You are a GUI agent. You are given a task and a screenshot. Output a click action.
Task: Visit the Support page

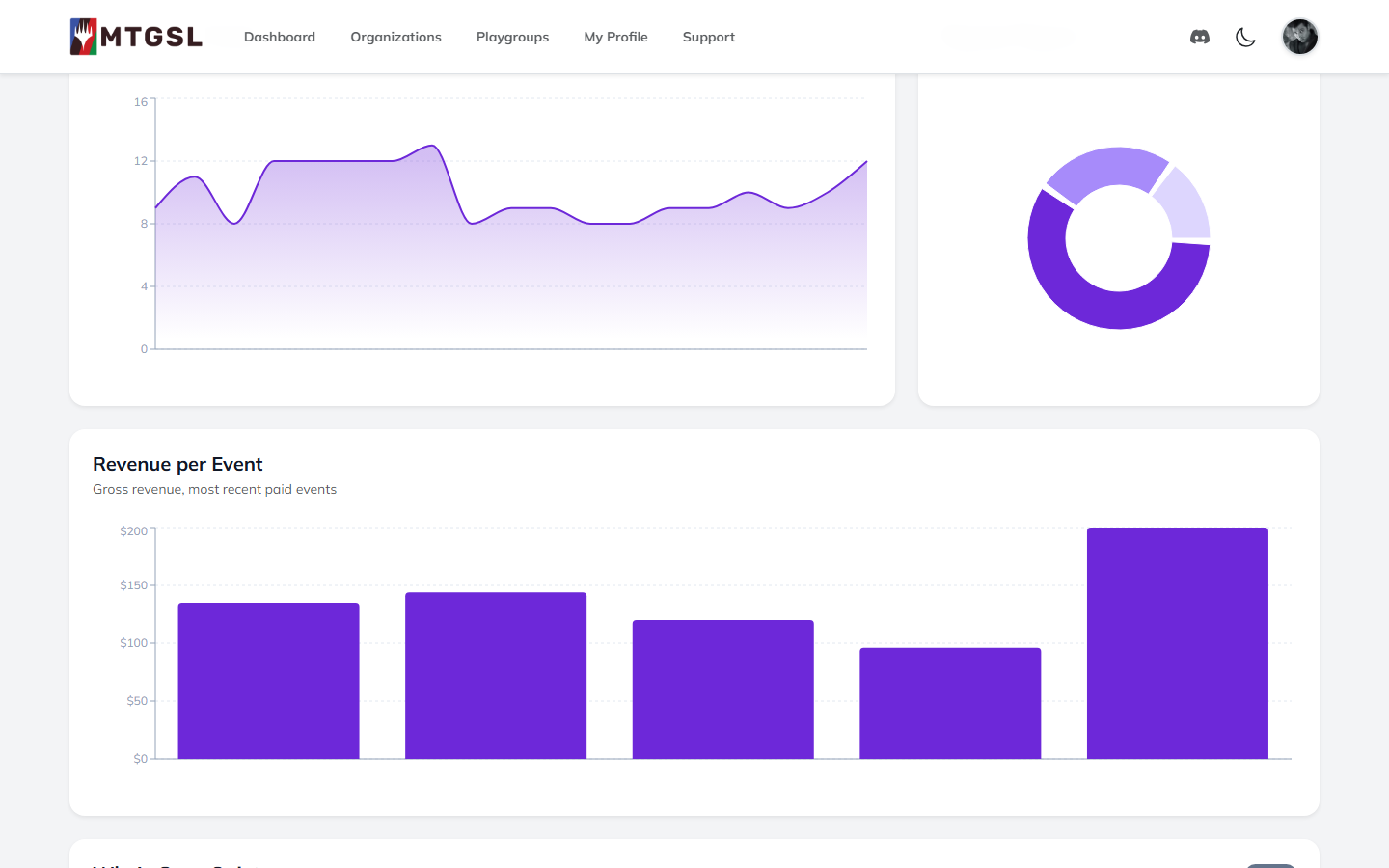[x=709, y=37]
